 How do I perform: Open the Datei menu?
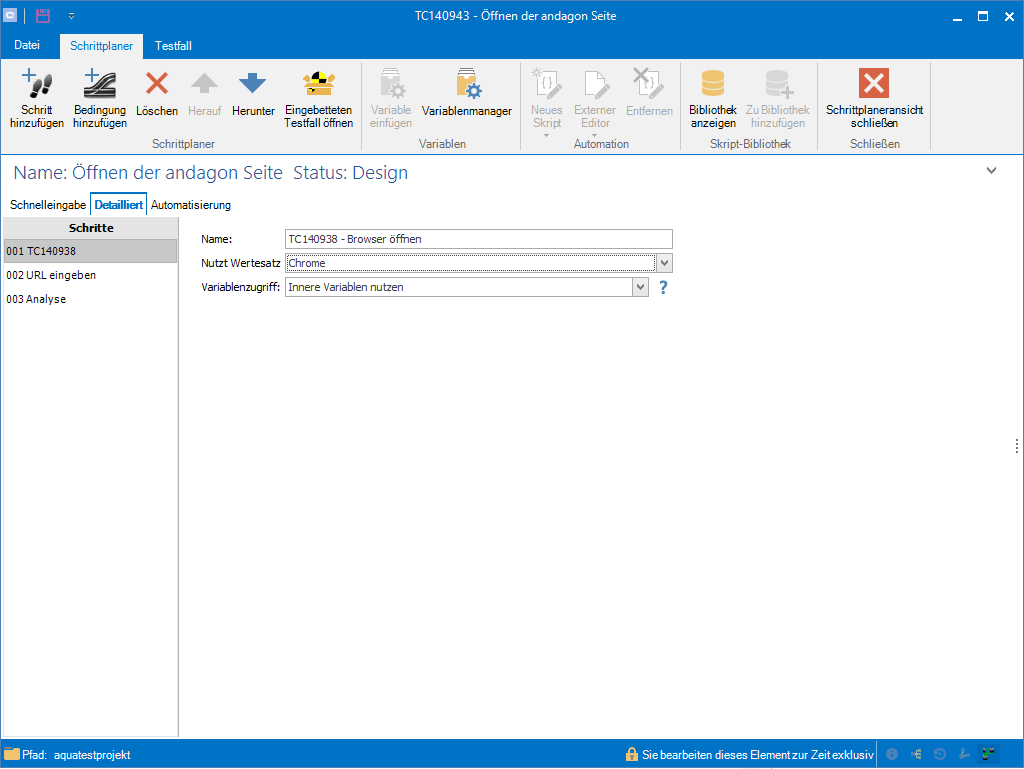28,46
